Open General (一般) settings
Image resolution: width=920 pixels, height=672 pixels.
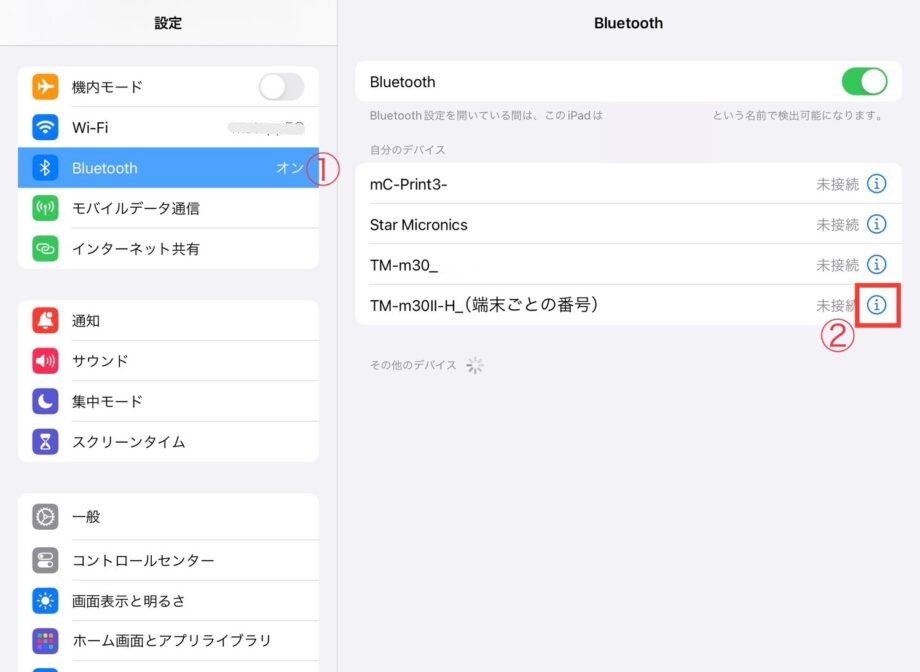pos(168,517)
